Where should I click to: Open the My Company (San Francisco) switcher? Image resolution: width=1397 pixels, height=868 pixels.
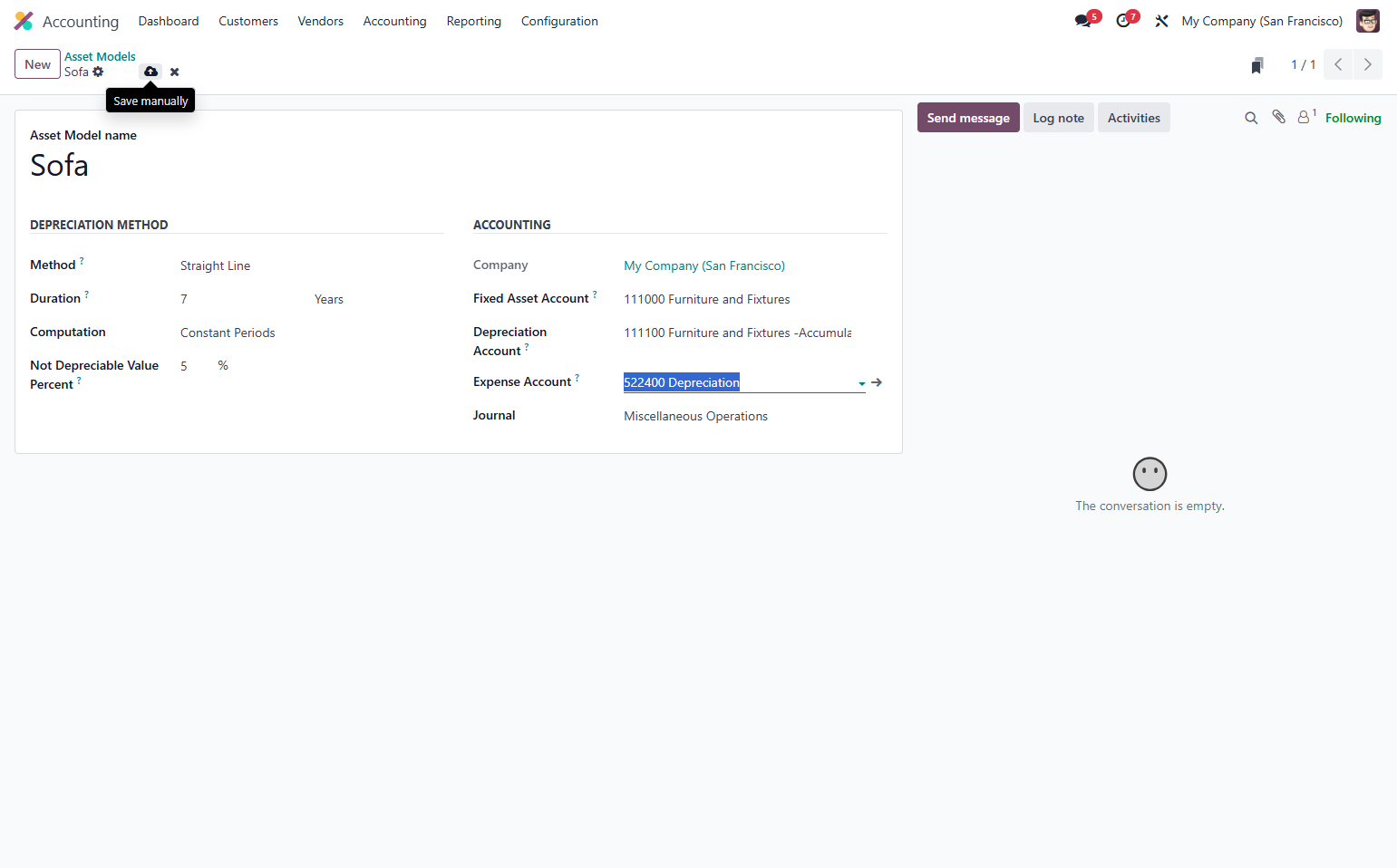(1262, 21)
